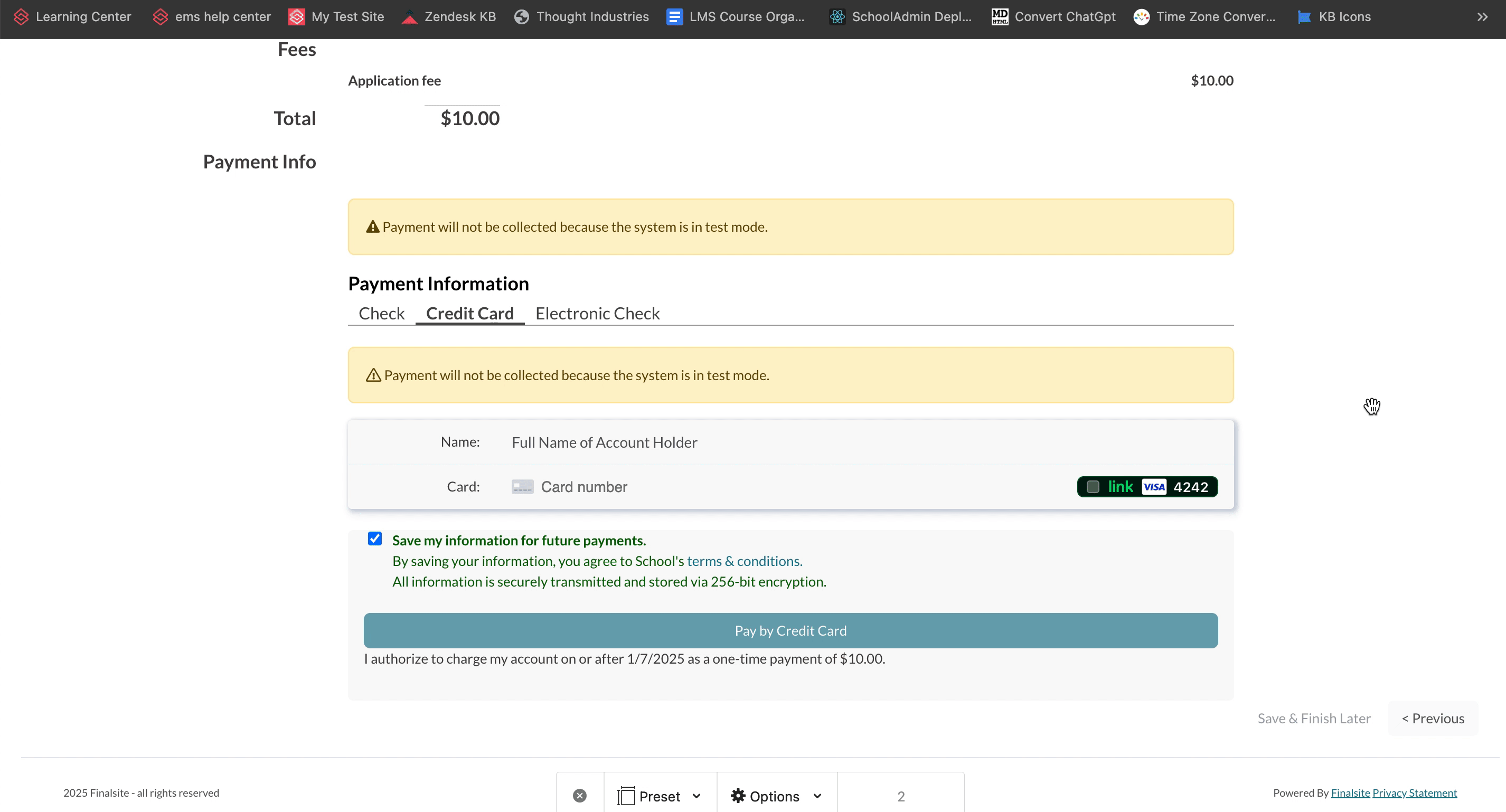Click the Learning Center bookmark icon

point(19,16)
